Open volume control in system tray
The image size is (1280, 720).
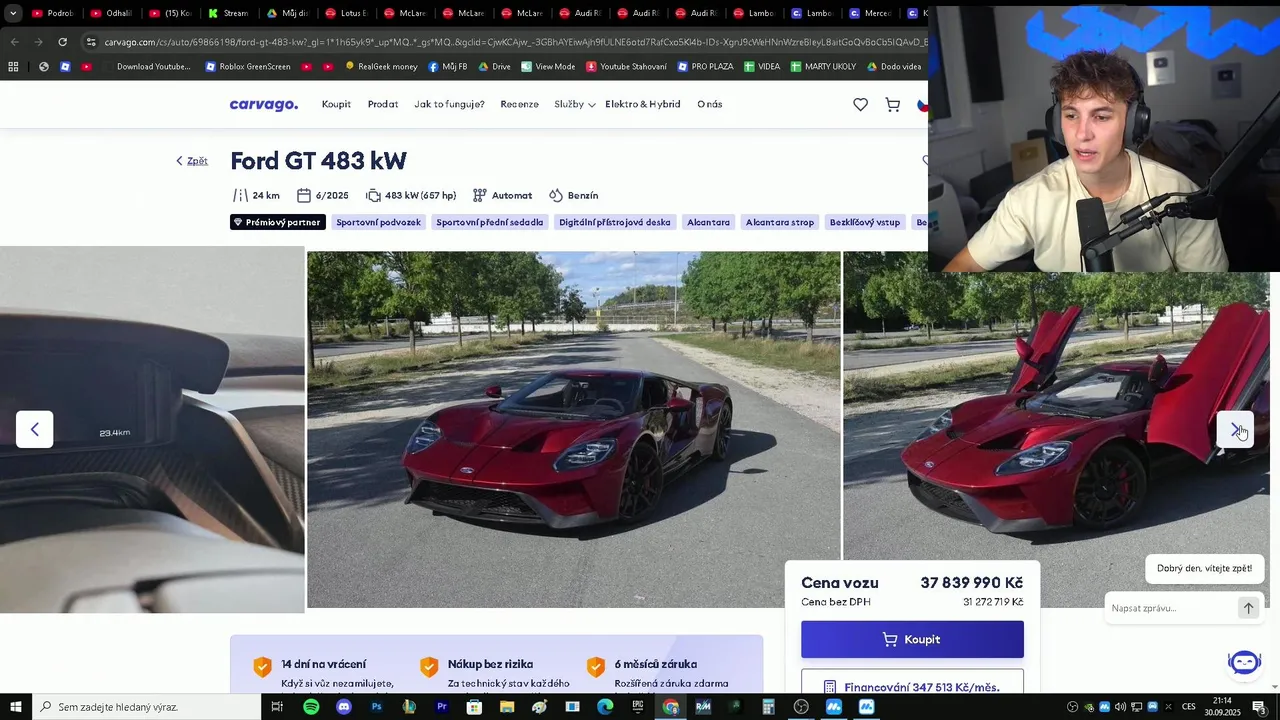(1120, 707)
